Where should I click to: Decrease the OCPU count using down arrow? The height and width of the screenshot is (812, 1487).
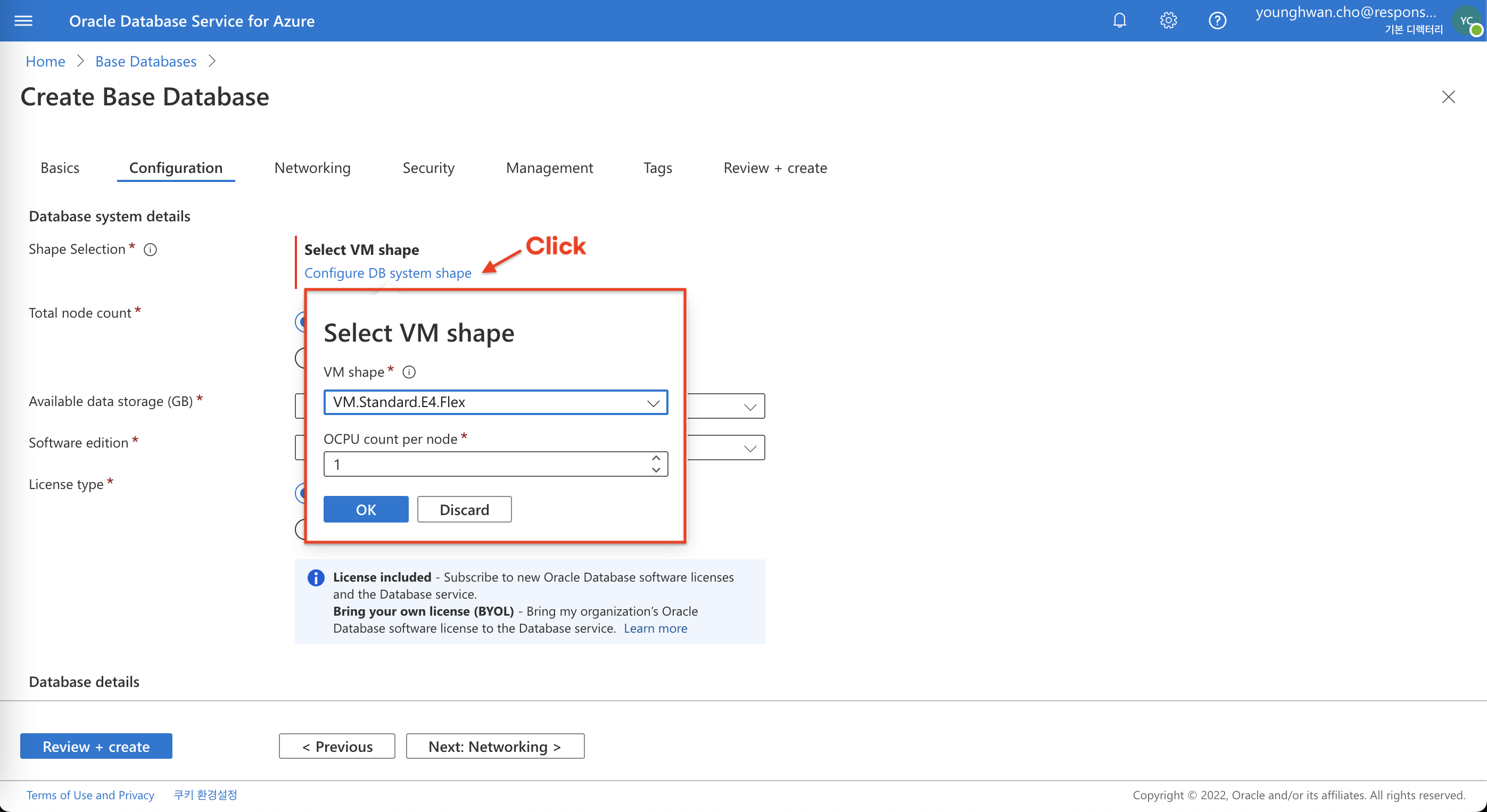pos(656,470)
